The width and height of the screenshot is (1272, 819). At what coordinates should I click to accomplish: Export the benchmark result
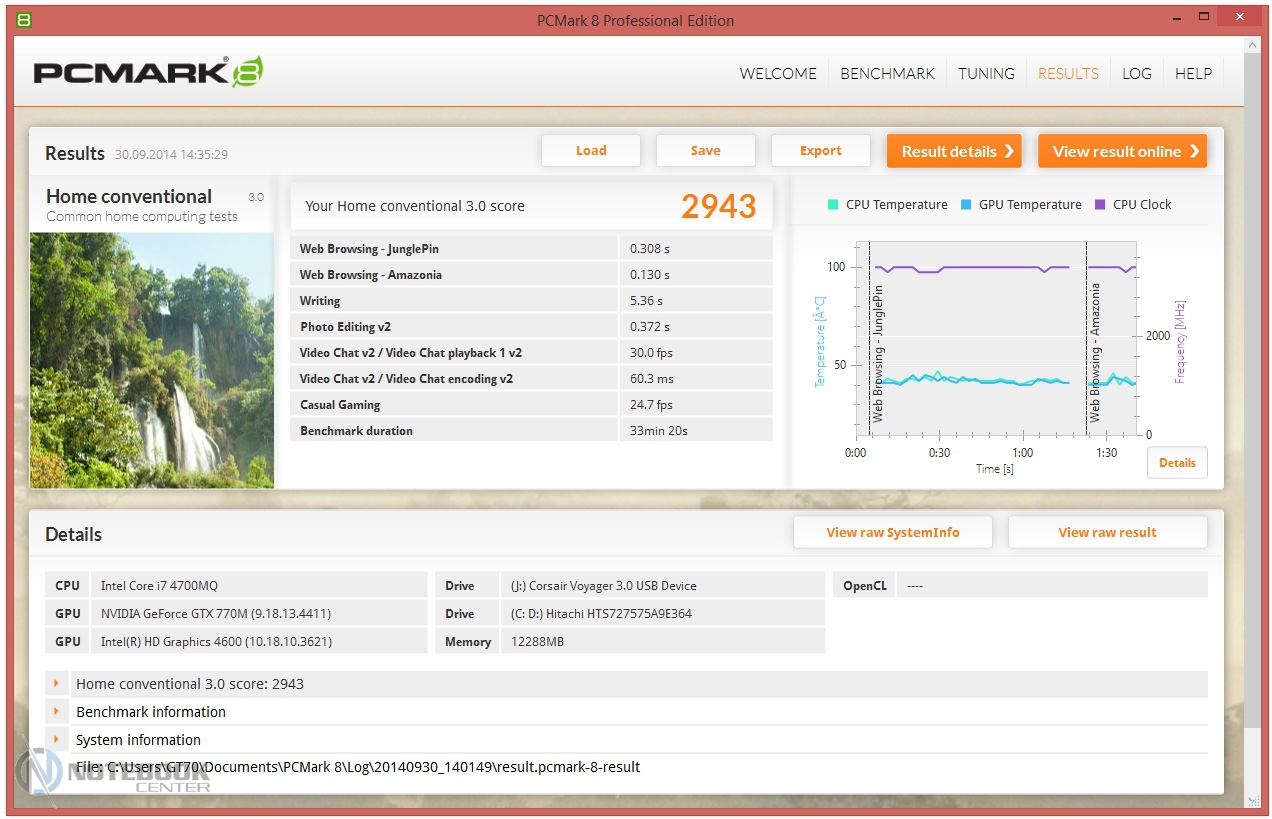pyautogui.click(x=821, y=151)
